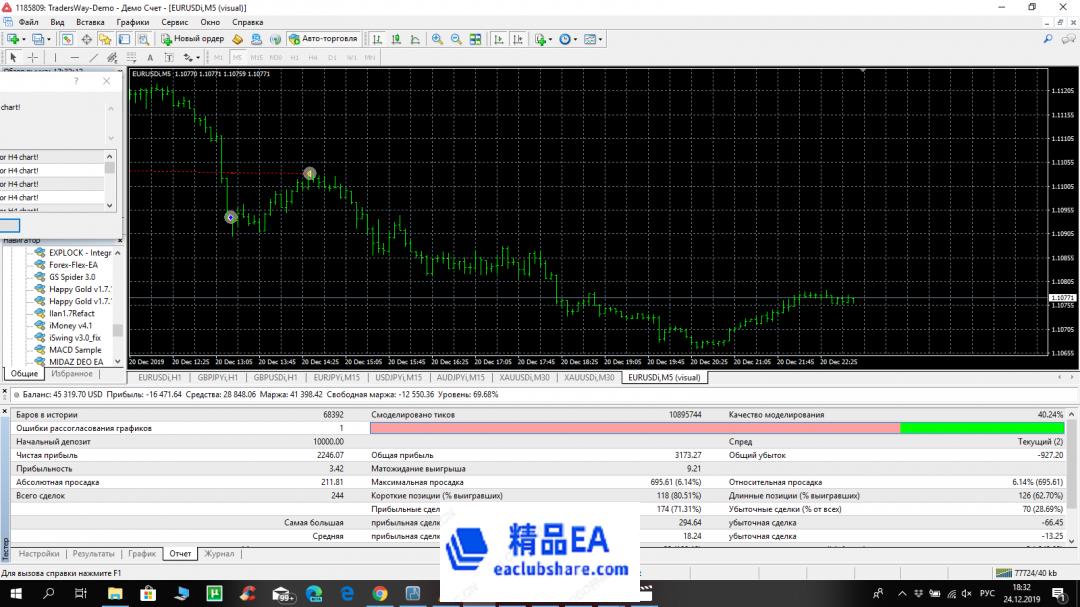Click the zoom out magnifier icon
Viewport: 1080px width, 607px height.
(x=457, y=39)
